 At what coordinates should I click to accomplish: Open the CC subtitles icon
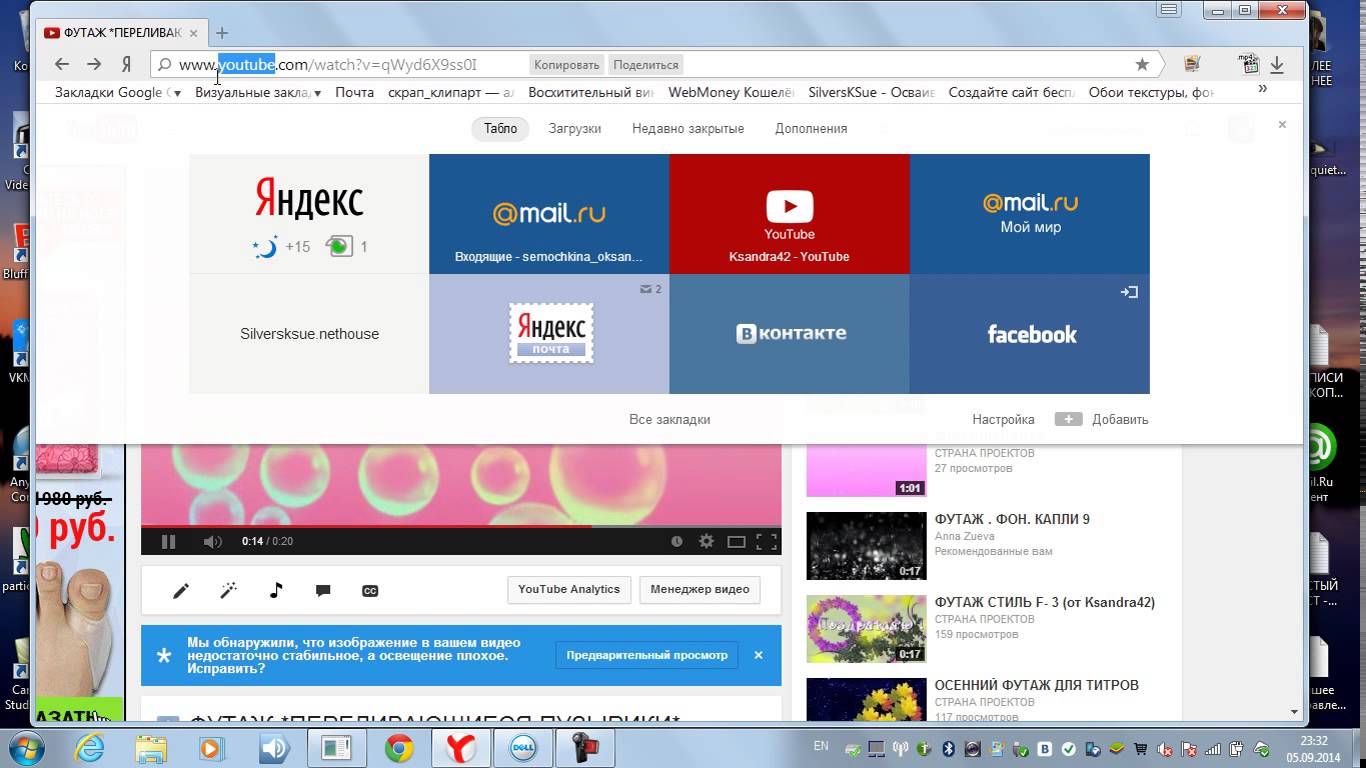pos(370,591)
